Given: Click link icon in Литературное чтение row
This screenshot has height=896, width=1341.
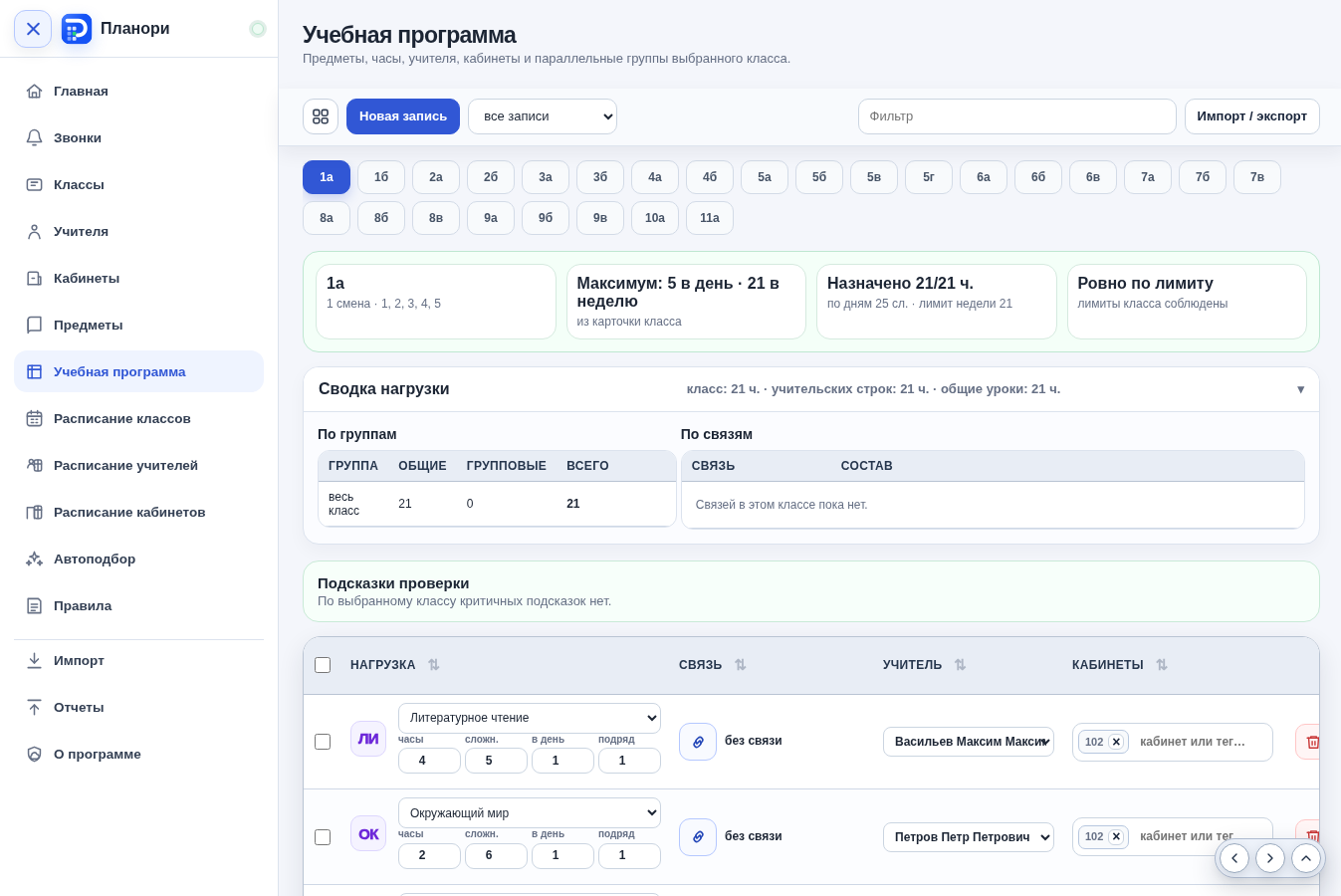Looking at the screenshot, I should click(698, 742).
